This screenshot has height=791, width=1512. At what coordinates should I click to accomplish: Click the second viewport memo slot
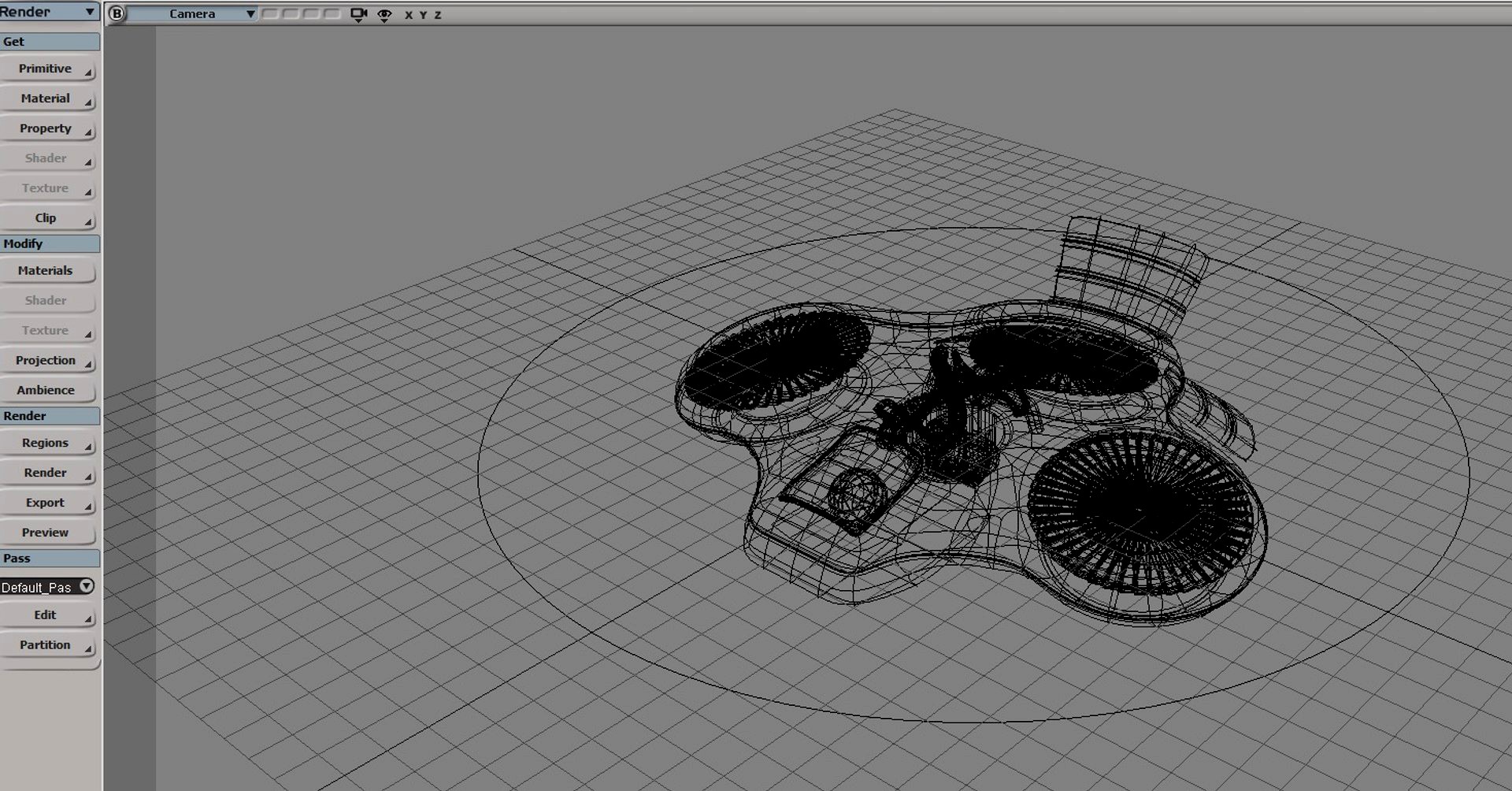pos(291,14)
